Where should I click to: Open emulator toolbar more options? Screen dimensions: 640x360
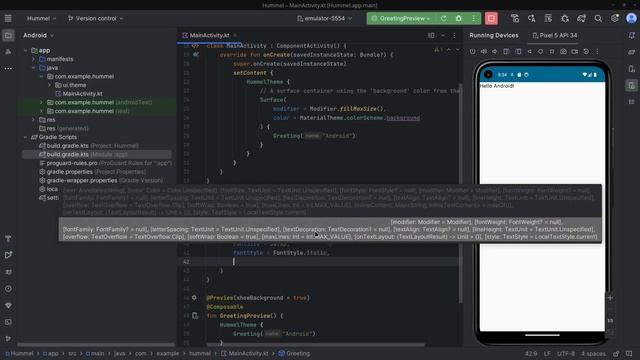[x=597, y=51]
